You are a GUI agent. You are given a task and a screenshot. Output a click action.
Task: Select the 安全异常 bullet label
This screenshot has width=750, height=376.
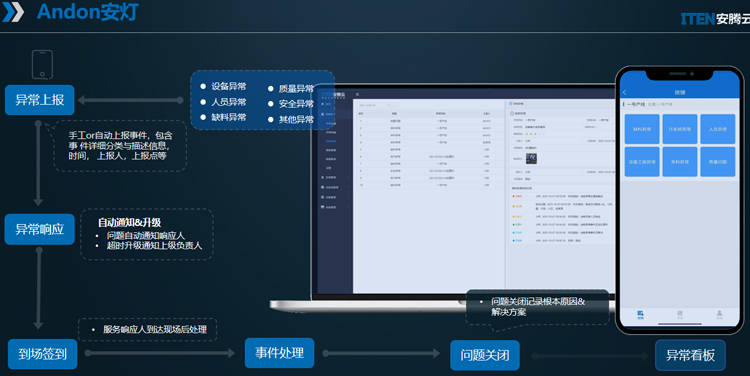coord(296,104)
